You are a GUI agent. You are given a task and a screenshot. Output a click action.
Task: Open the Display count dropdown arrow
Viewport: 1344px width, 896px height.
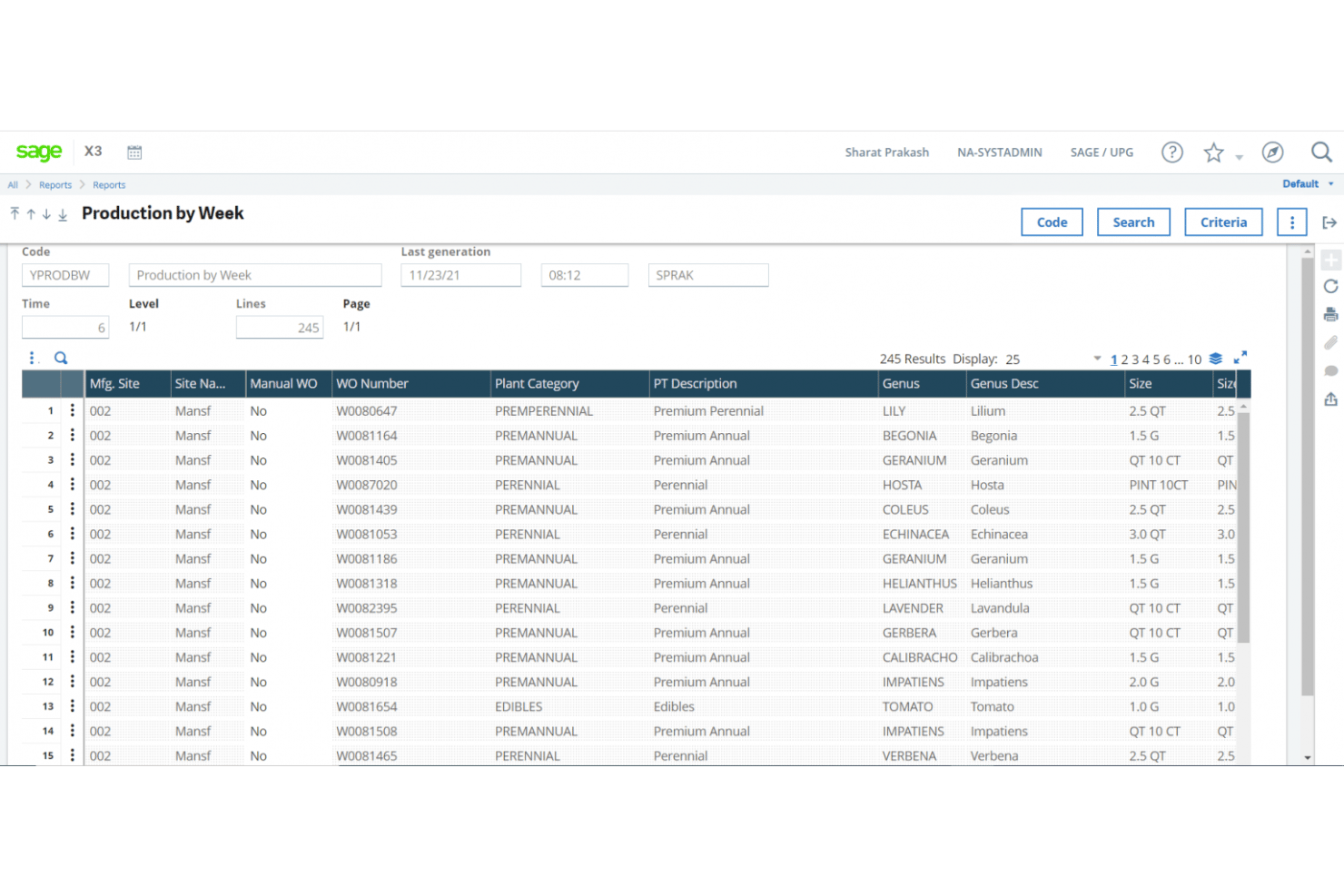tap(1097, 359)
